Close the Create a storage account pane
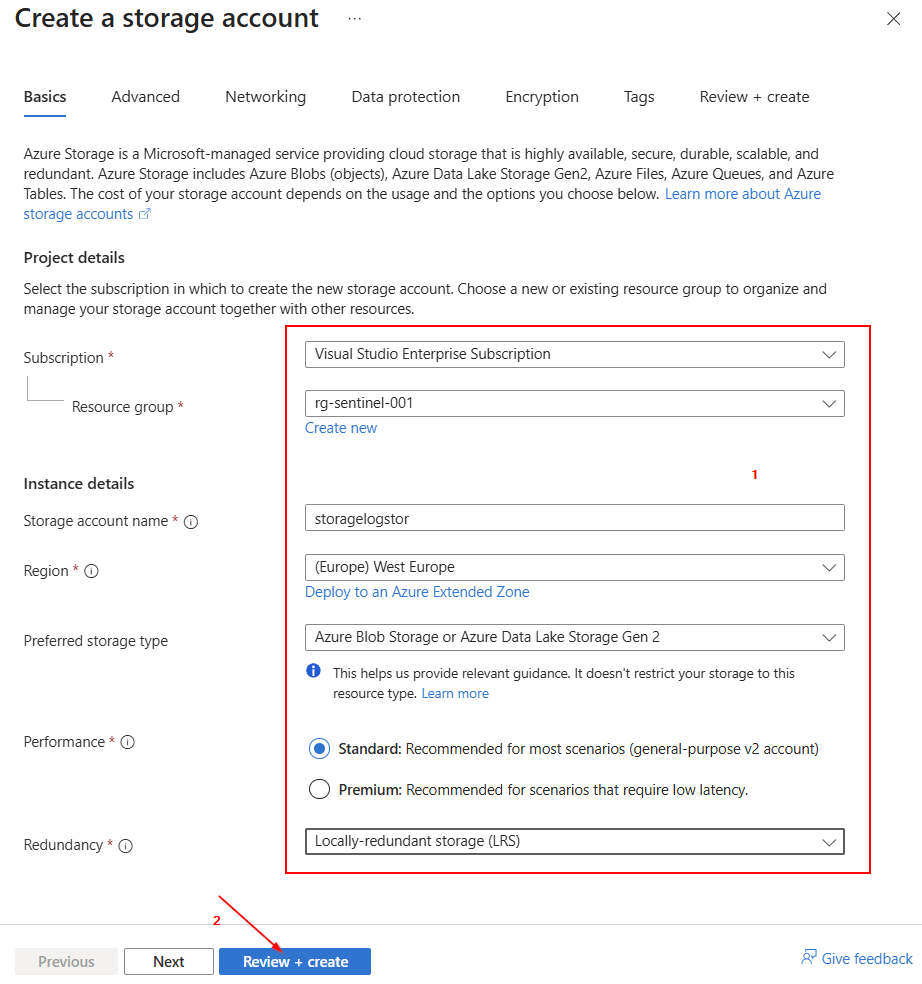The width and height of the screenshot is (922, 984). tap(893, 19)
